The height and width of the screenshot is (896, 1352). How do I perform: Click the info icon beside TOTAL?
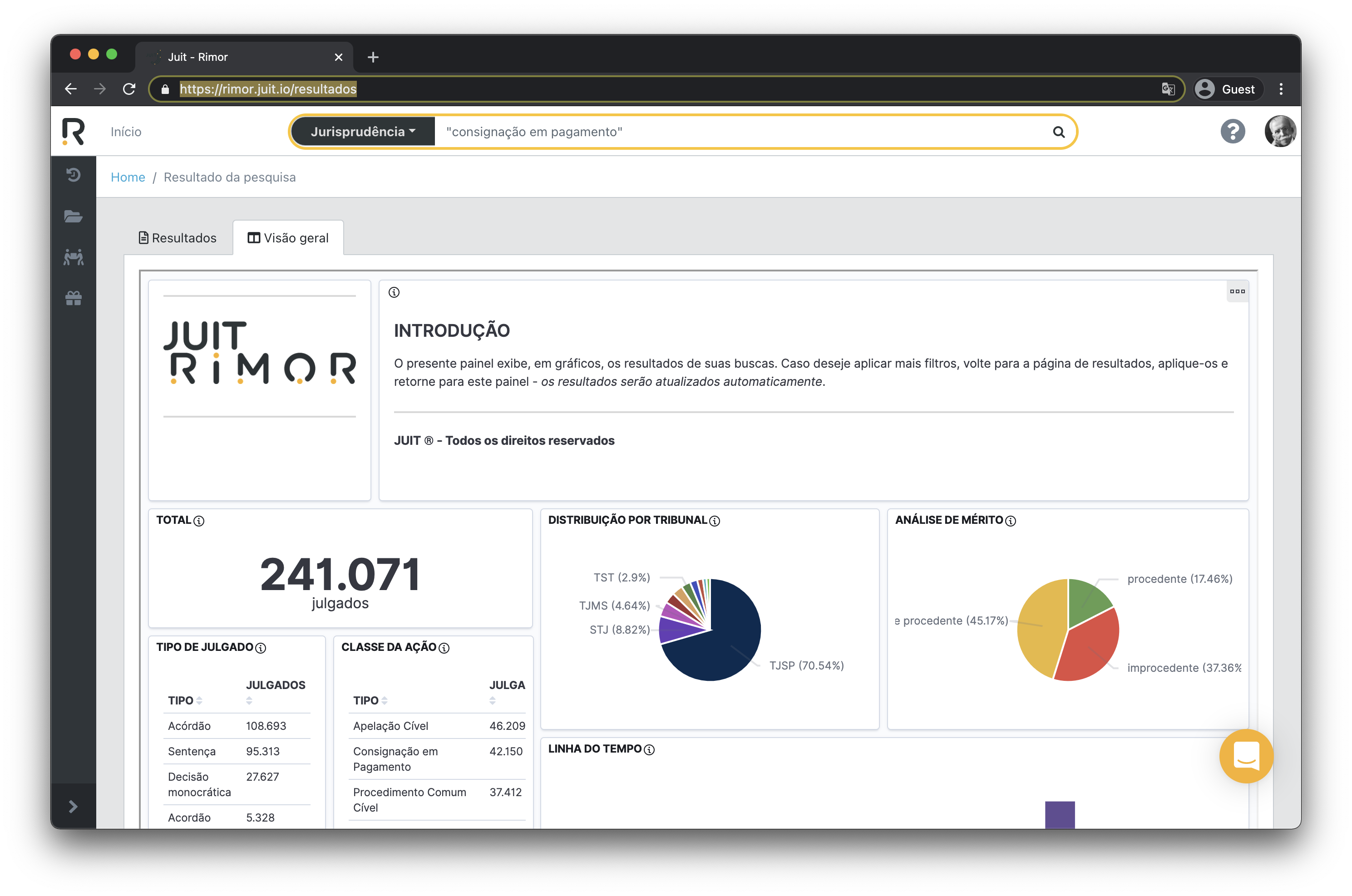[199, 521]
